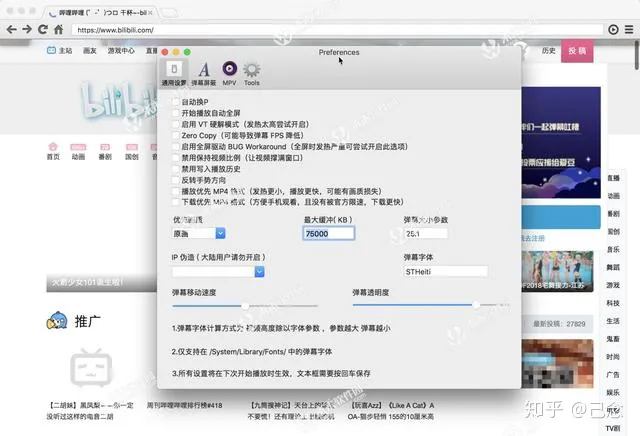
Task: Toggle the Zero Copy checkbox
Action: coord(175,135)
